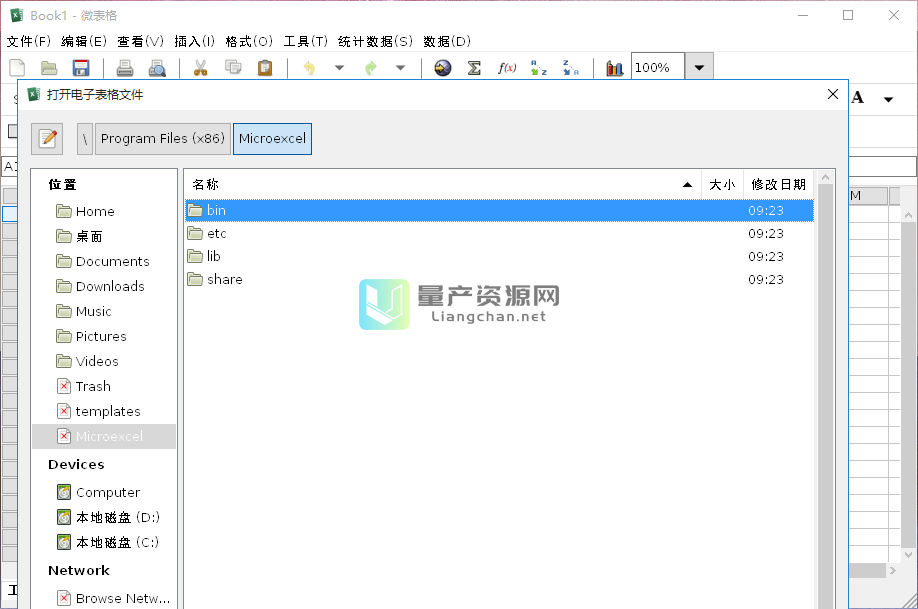918x609 pixels.
Task: Open the font color A dropdown arrow
Action: [888, 99]
